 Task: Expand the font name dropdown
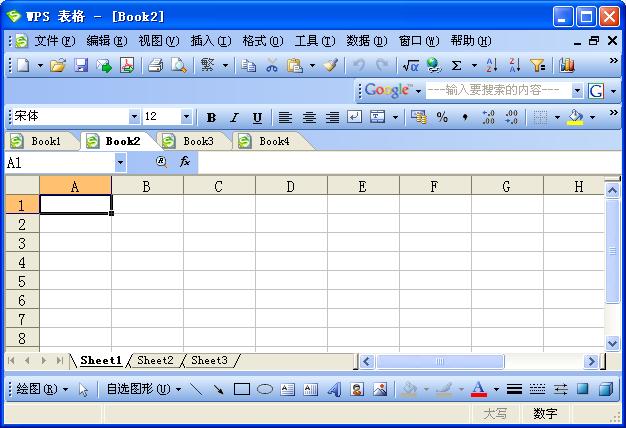[135, 117]
